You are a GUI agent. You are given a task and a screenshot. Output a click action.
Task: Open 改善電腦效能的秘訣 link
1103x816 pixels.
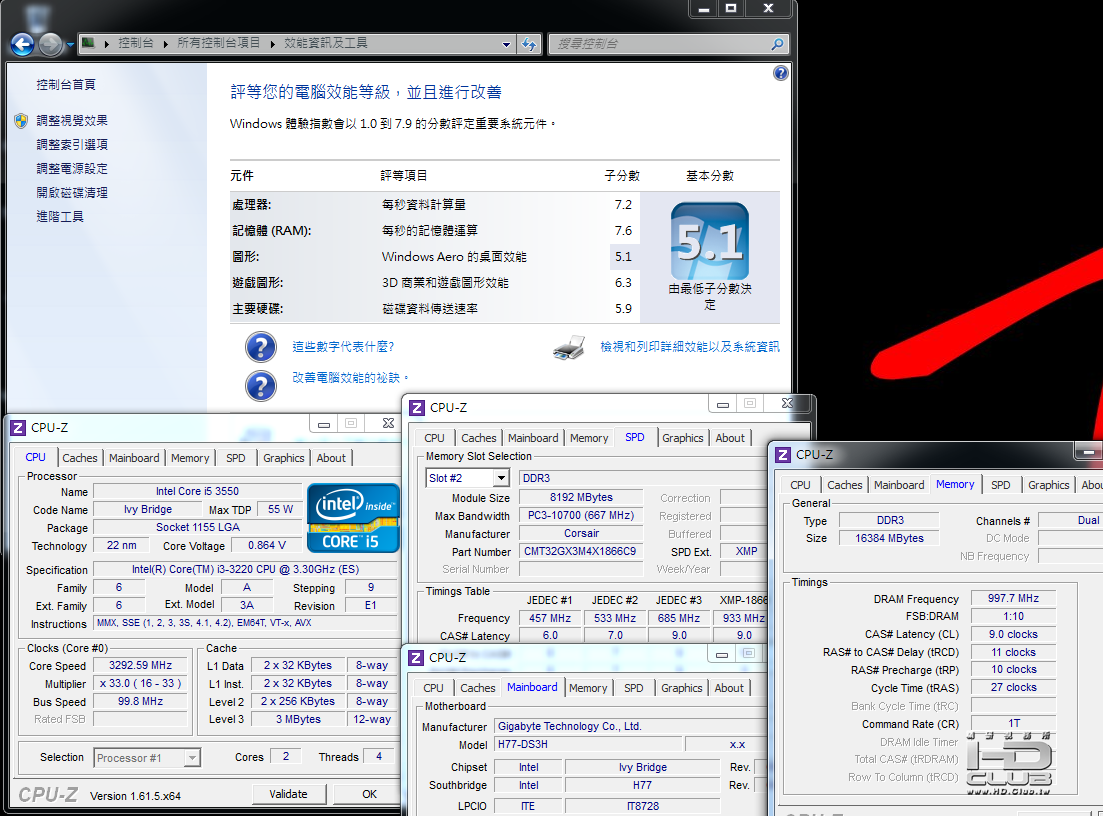click(x=350, y=378)
